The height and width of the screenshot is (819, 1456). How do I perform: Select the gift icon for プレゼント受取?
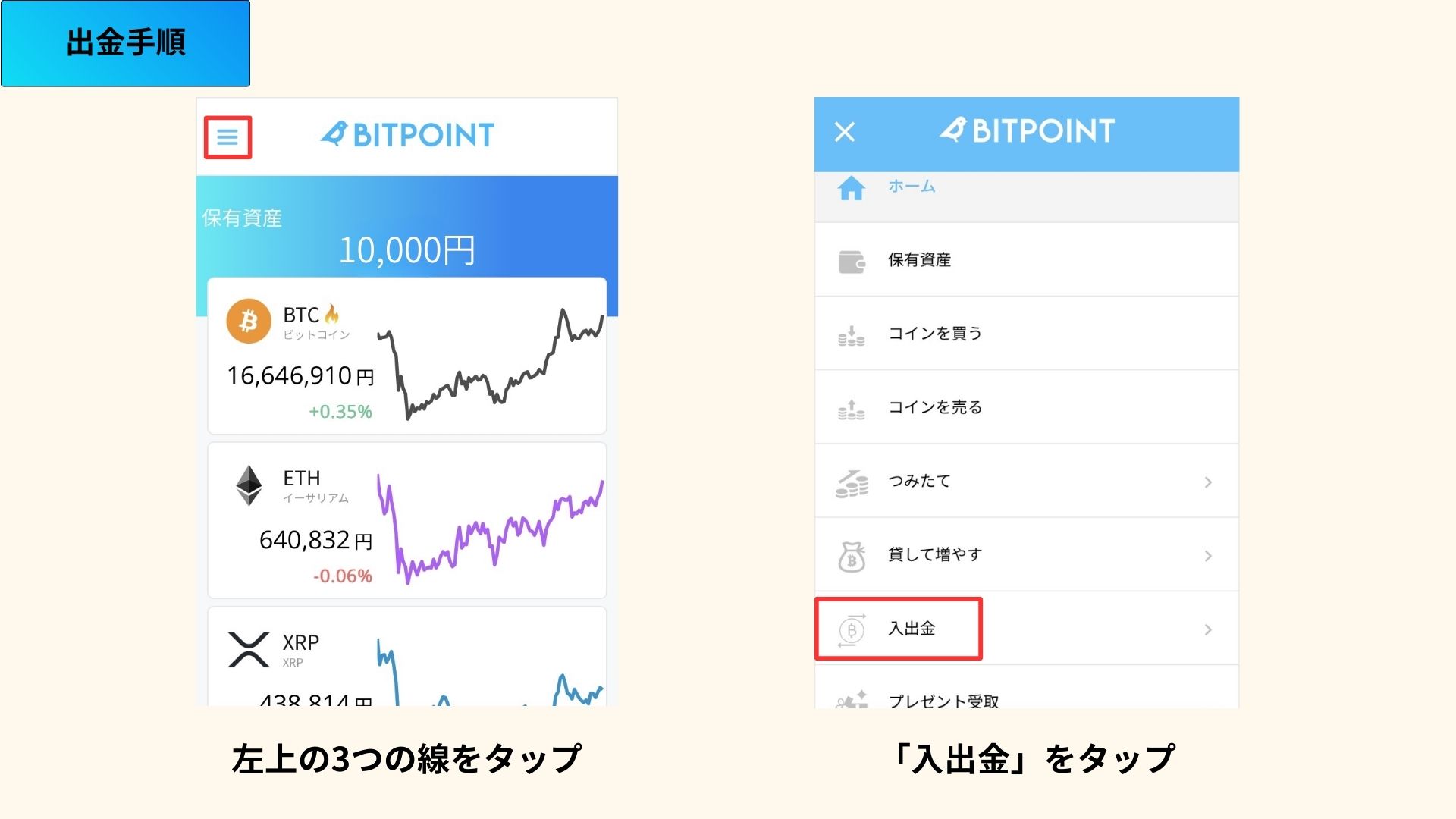pos(852,699)
